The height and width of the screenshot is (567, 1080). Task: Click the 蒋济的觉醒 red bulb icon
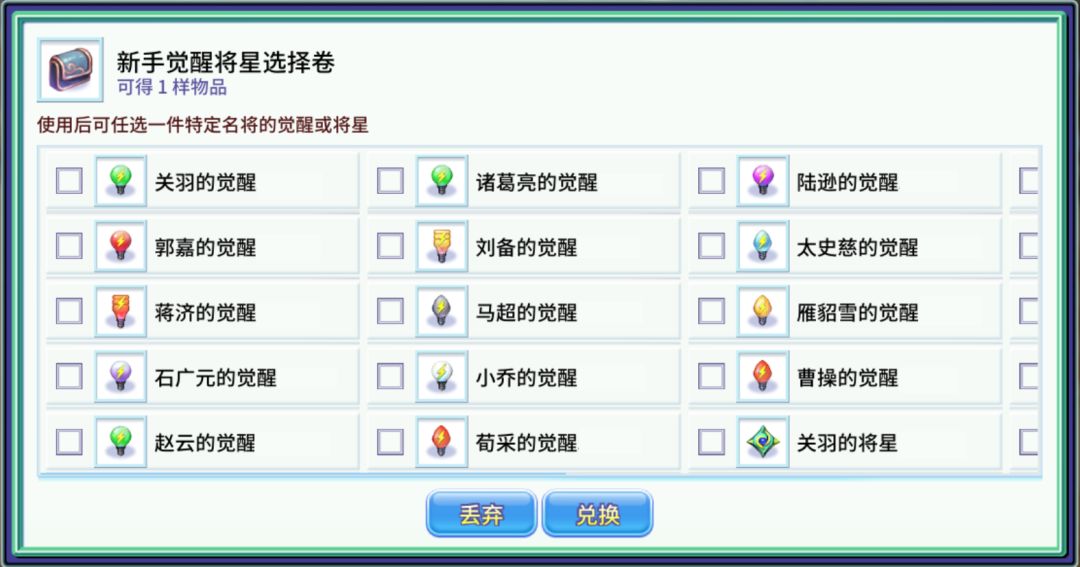121,312
